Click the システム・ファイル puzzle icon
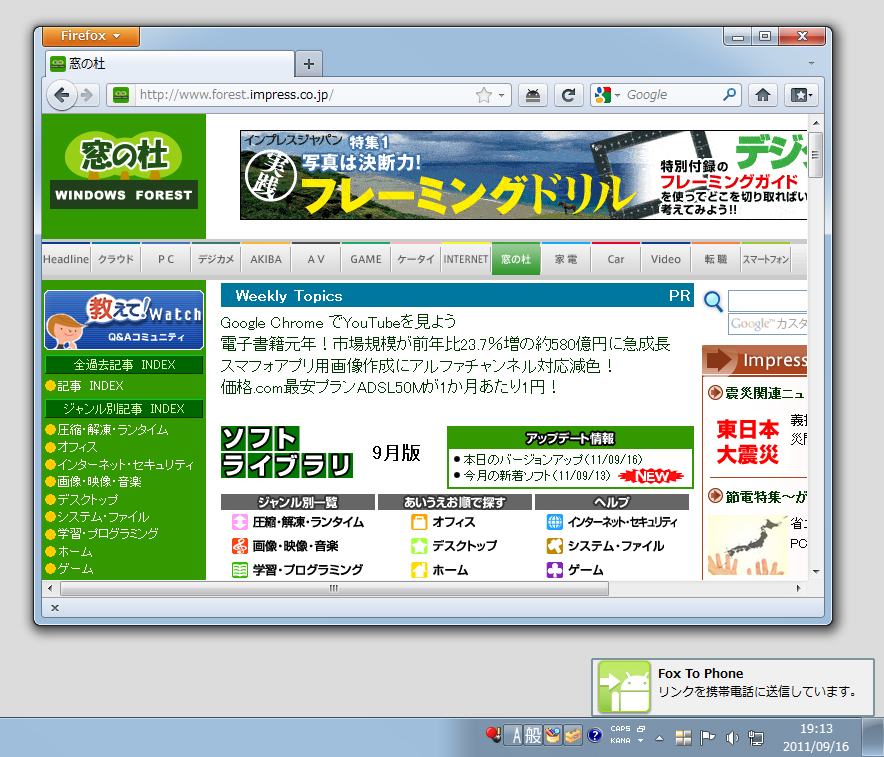Screen dimensions: 884x757 click(557, 545)
